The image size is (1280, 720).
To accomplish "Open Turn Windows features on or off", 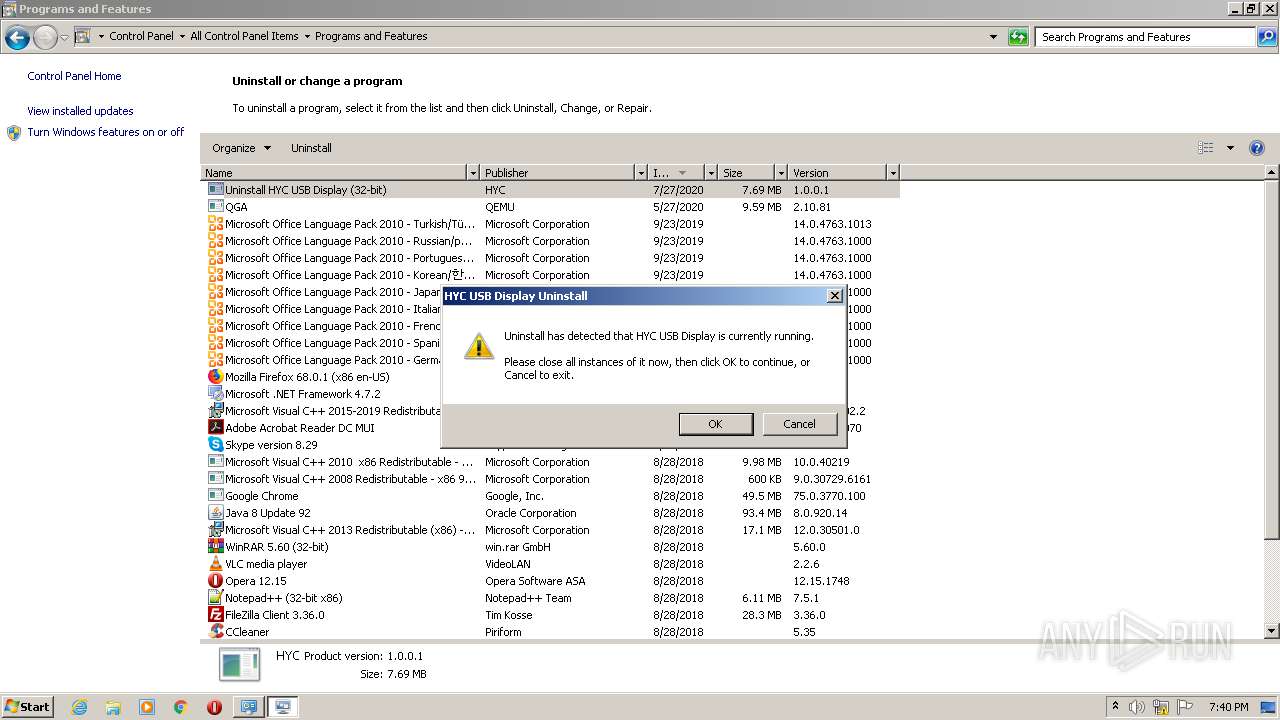I will click(106, 132).
